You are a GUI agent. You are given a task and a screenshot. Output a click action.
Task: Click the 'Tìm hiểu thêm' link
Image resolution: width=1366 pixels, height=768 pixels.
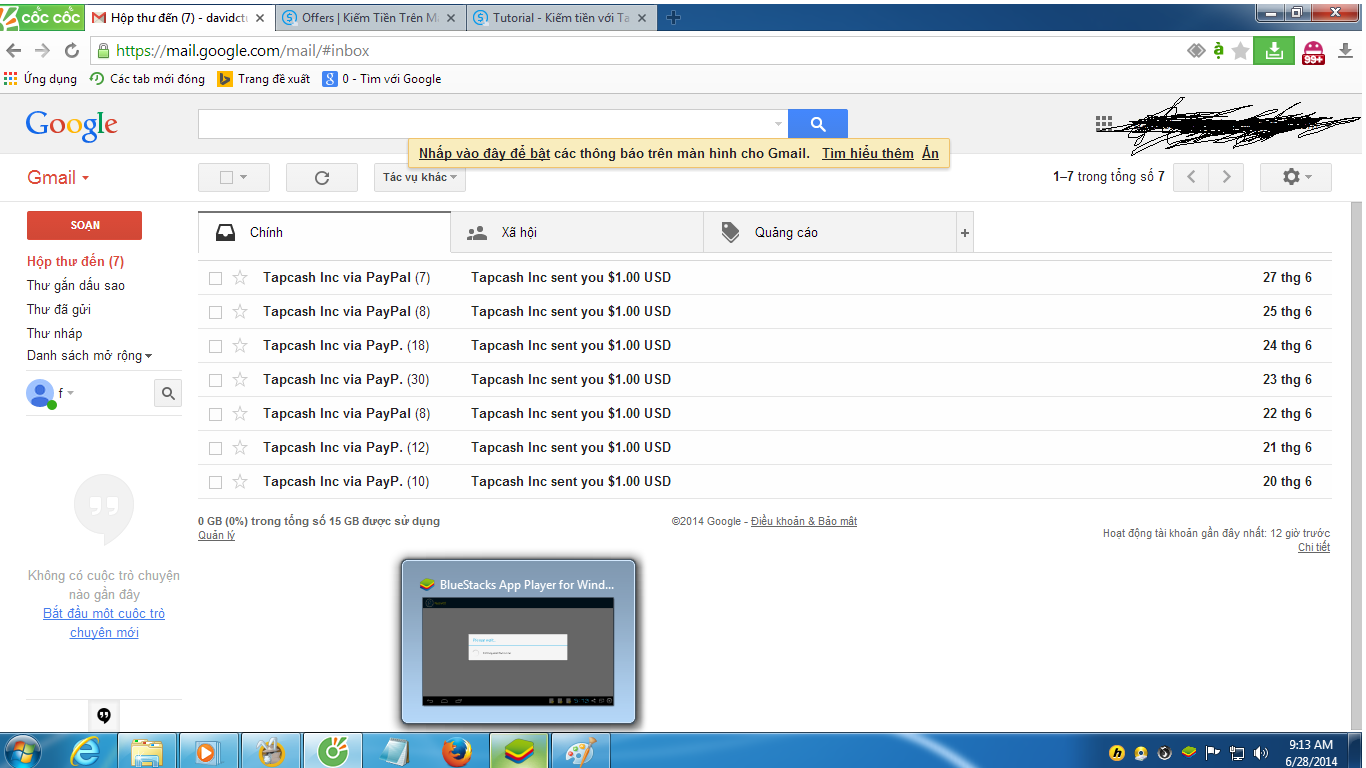[x=868, y=153]
